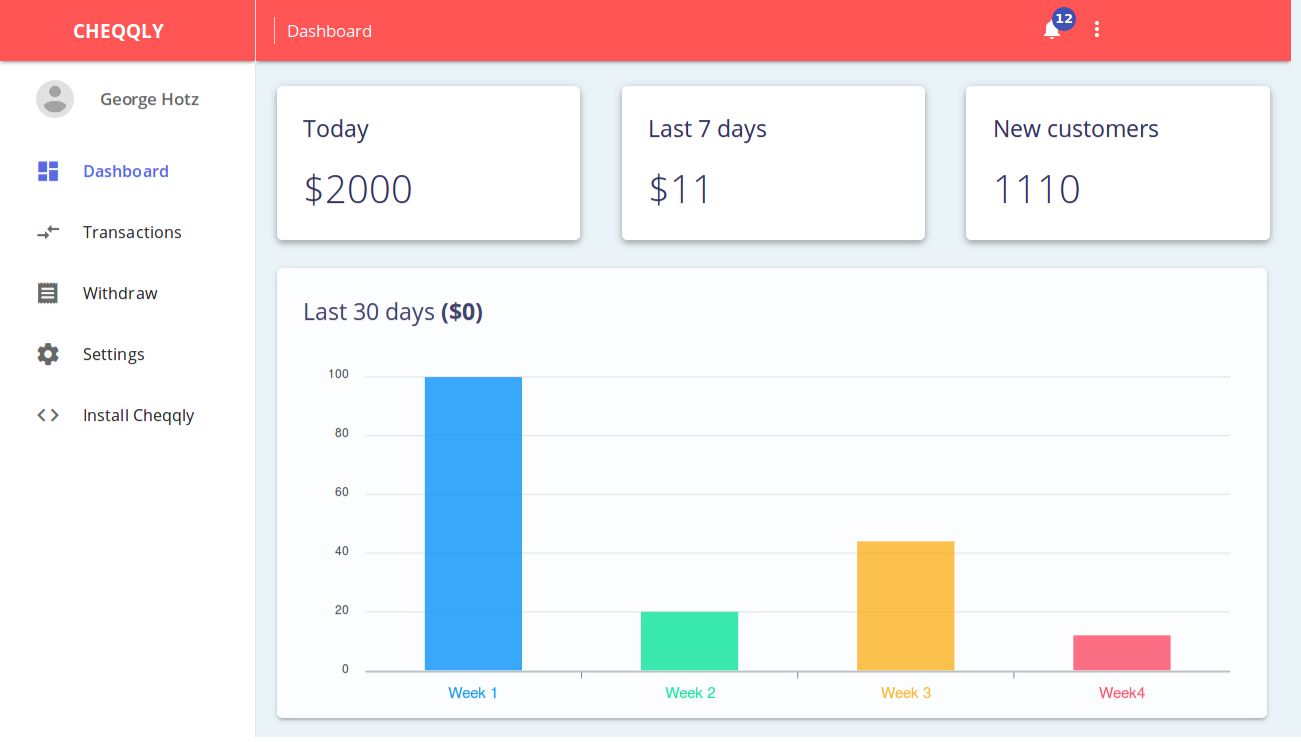
Task: Click the $2000 value
Action: pos(358,189)
